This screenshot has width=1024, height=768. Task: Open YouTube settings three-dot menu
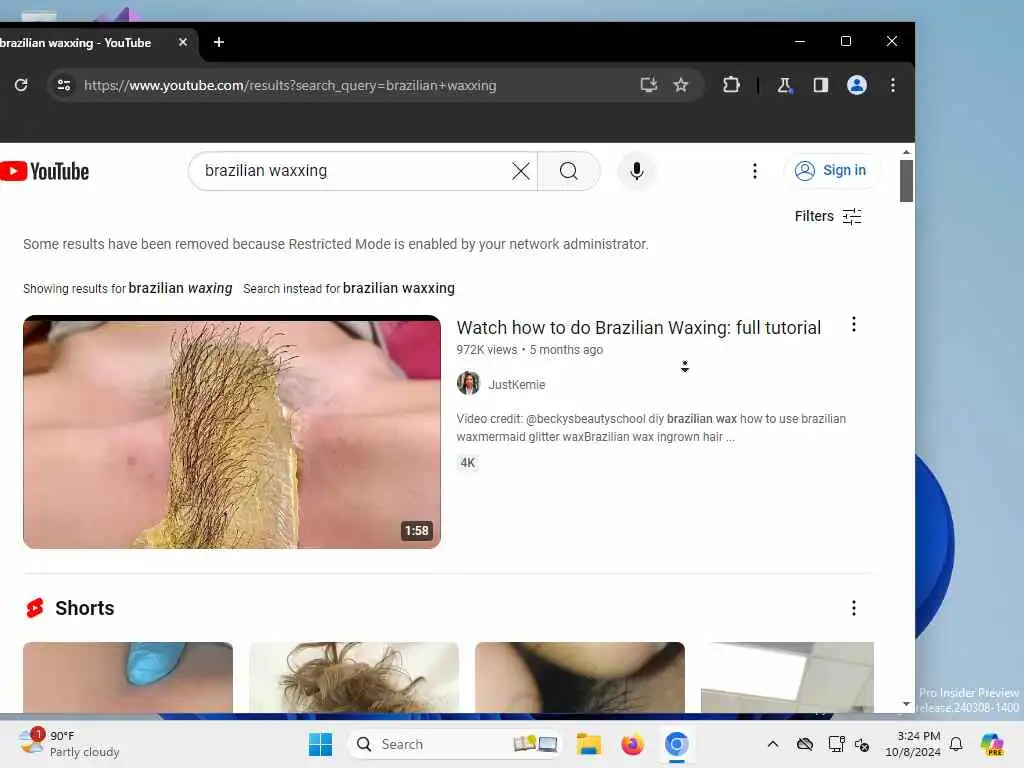754,171
